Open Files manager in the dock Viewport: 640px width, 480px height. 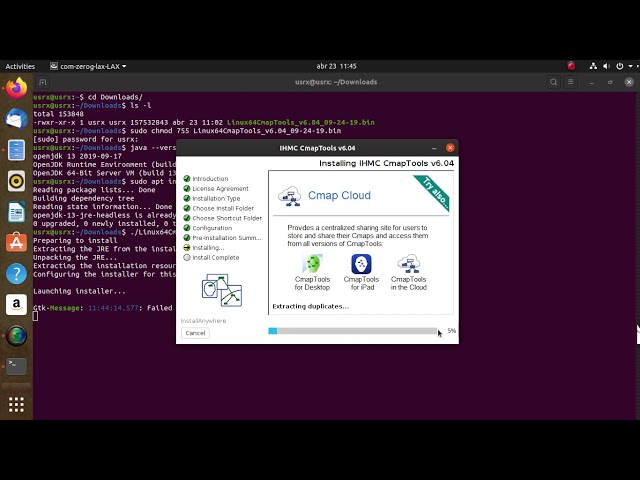[16, 150]
